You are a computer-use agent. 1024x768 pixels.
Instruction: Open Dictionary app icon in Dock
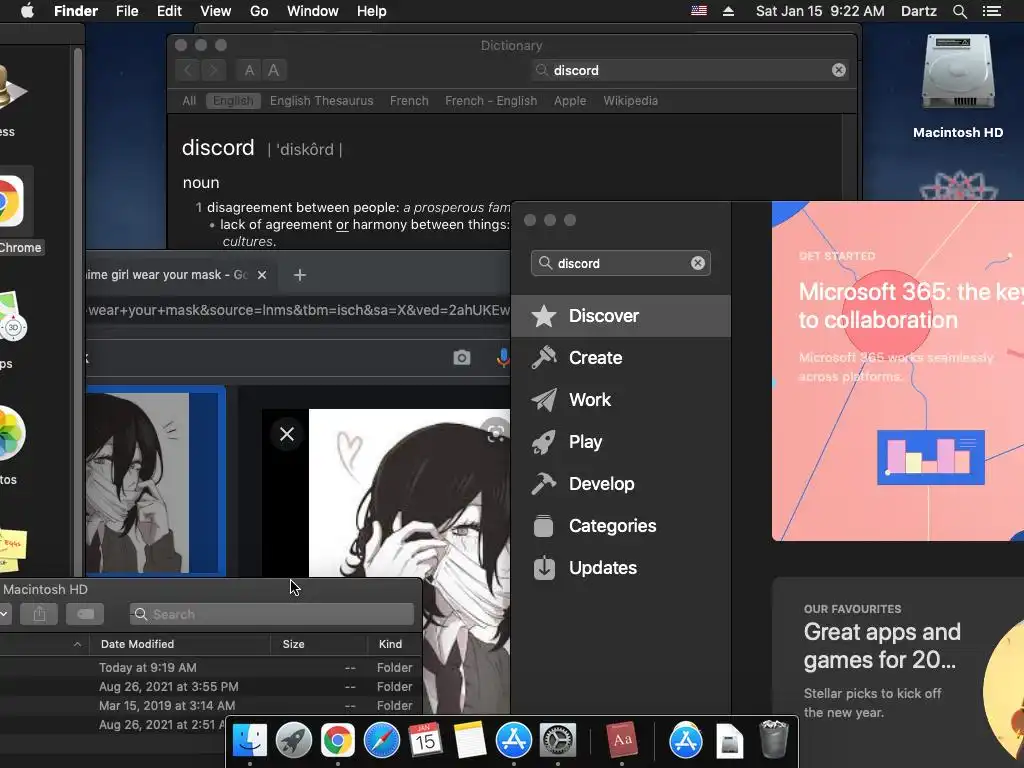point(622,741)
